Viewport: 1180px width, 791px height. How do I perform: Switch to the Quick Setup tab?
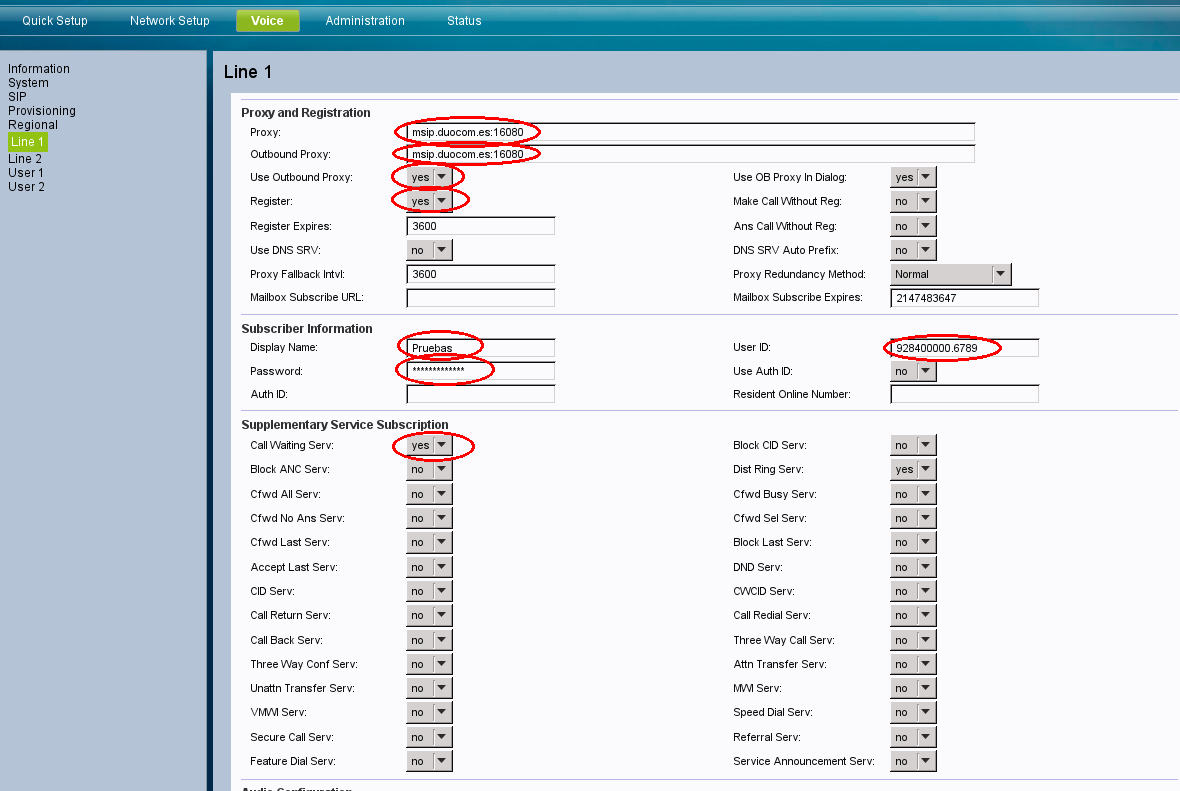coord(55,21)
